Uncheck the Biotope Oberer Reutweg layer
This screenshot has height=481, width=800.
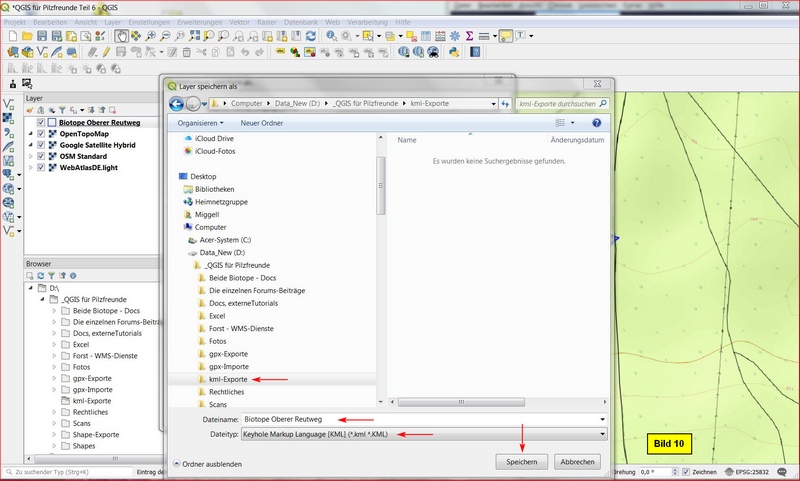coord(41,122)
